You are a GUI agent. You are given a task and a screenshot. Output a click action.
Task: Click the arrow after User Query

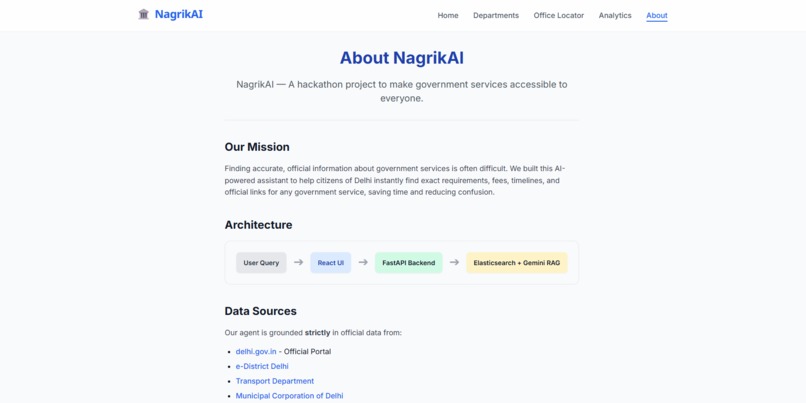pyautogui.click(x=299, y=262)
